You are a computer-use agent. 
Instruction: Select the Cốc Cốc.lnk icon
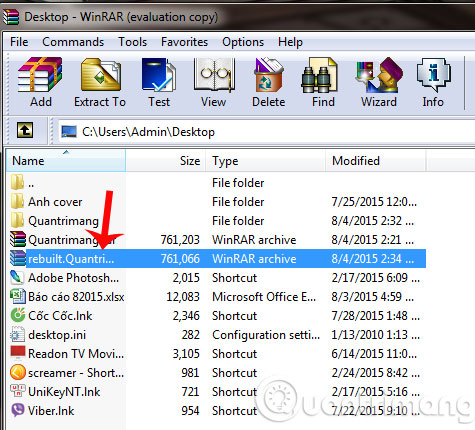coord(18,315)
